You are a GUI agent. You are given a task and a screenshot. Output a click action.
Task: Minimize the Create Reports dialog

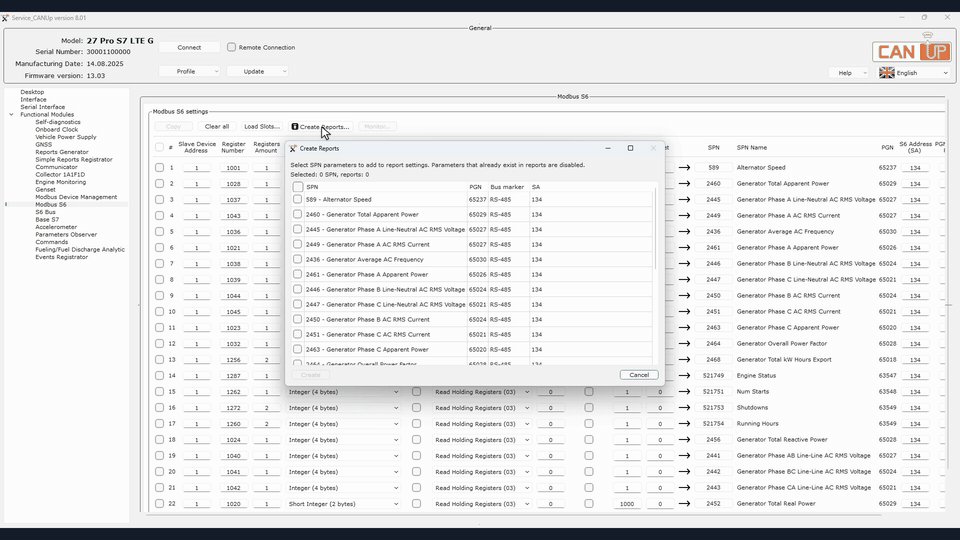608,148
